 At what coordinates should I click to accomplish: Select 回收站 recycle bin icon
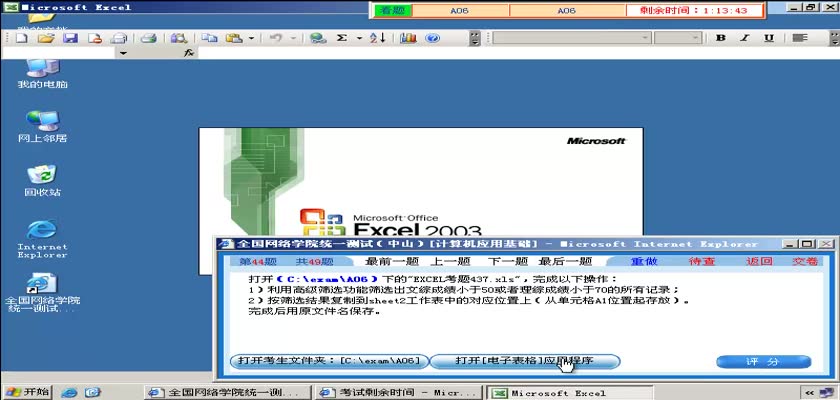pyautogui.click(x=42, y=180)
